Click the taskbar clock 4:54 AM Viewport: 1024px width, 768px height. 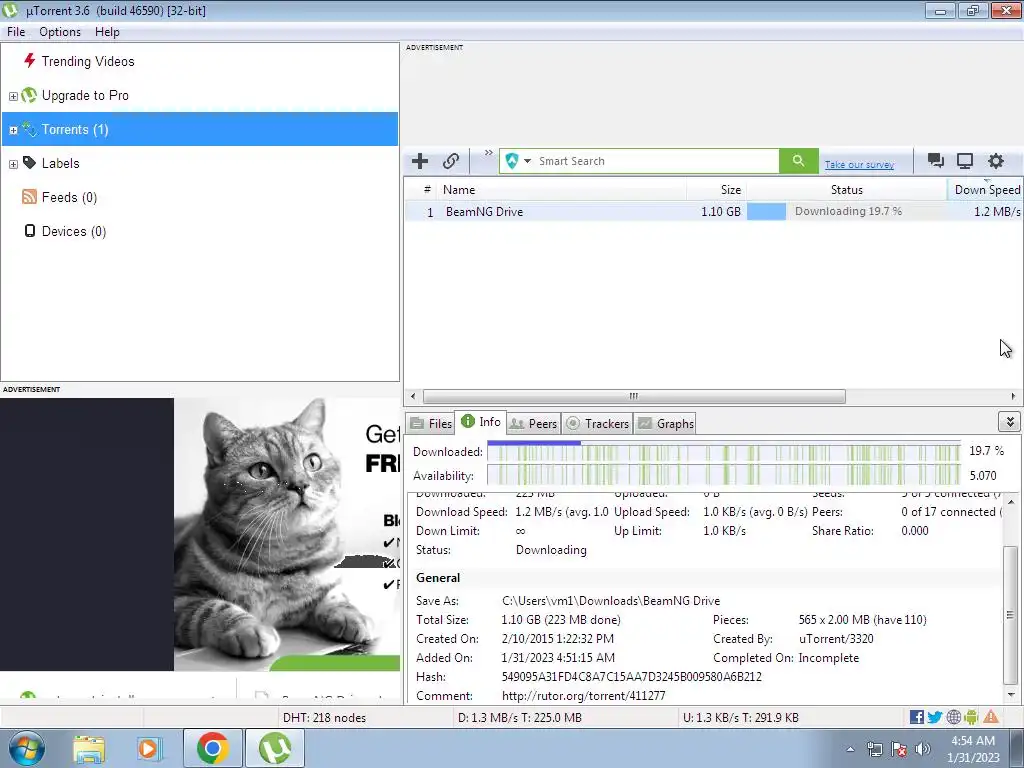[x=972, y=741]
